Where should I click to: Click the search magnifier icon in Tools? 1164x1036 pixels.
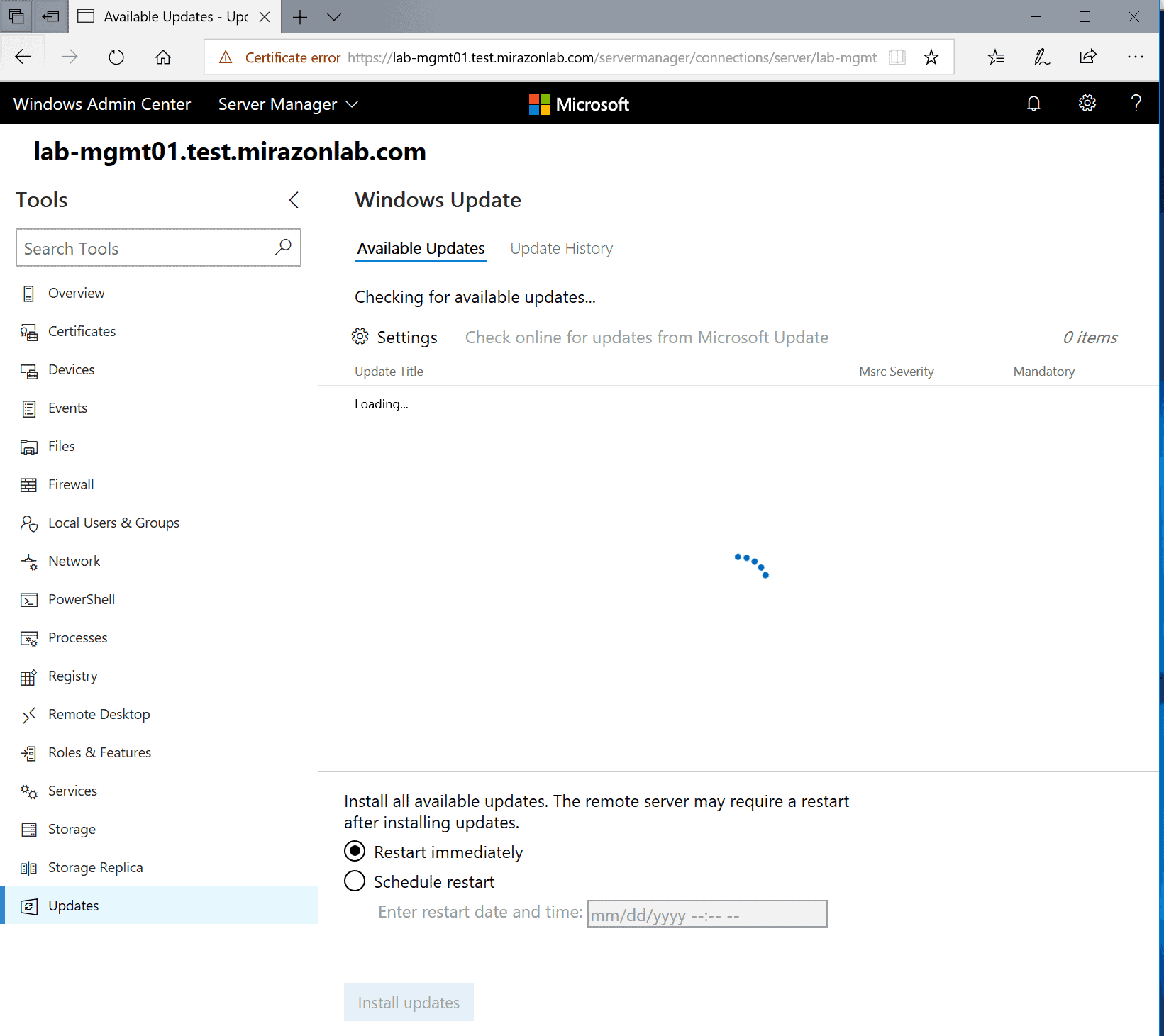coord(283,247)
